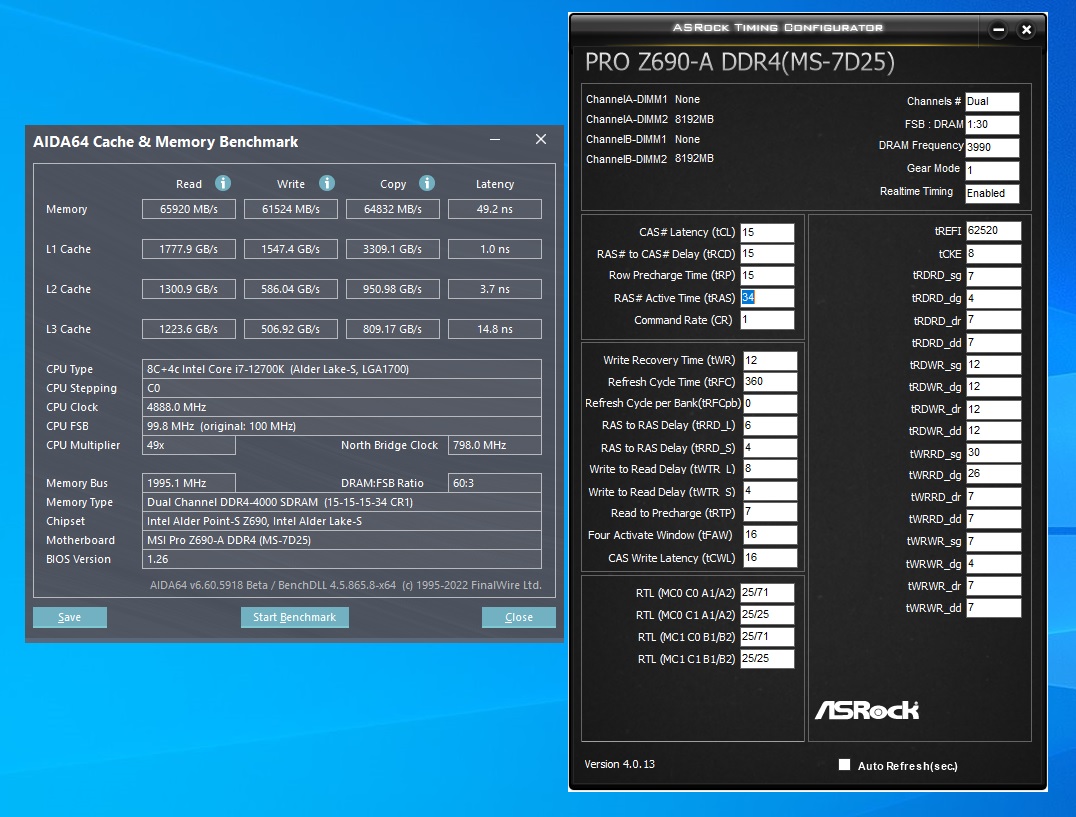Click the tWRRD_dg value field

click(x=993, y=474)
